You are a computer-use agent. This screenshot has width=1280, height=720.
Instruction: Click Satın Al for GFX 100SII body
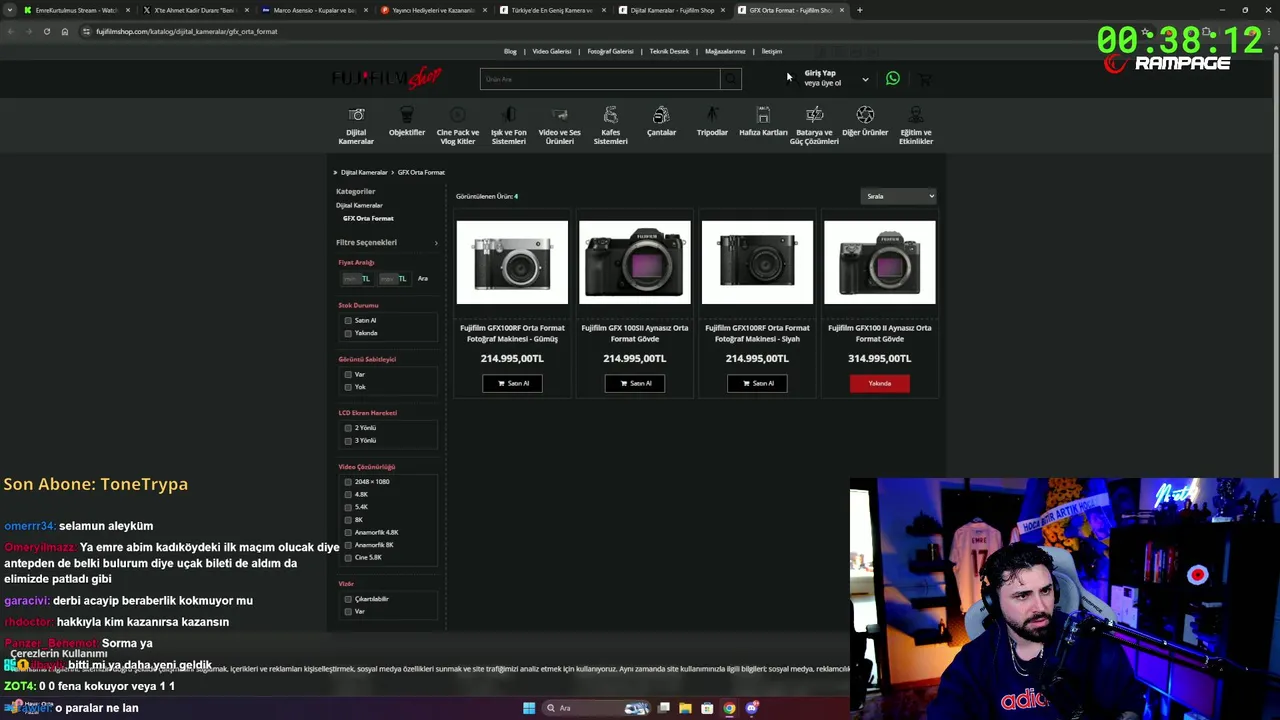tap(635, 383)
